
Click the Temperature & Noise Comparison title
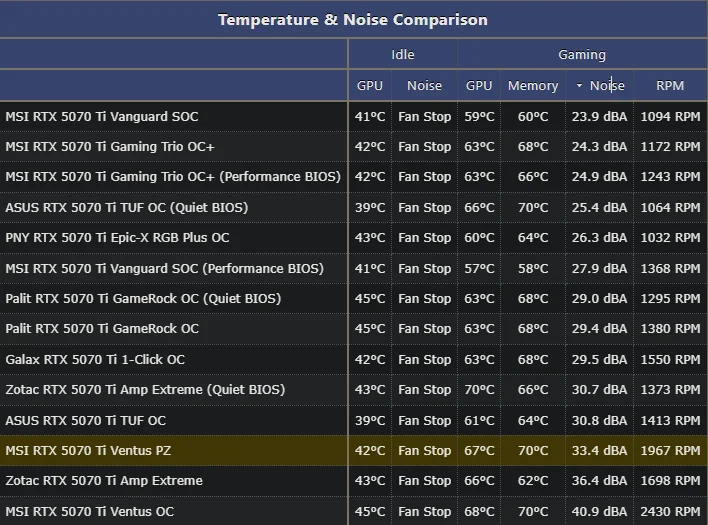click(x=353, y=20)
